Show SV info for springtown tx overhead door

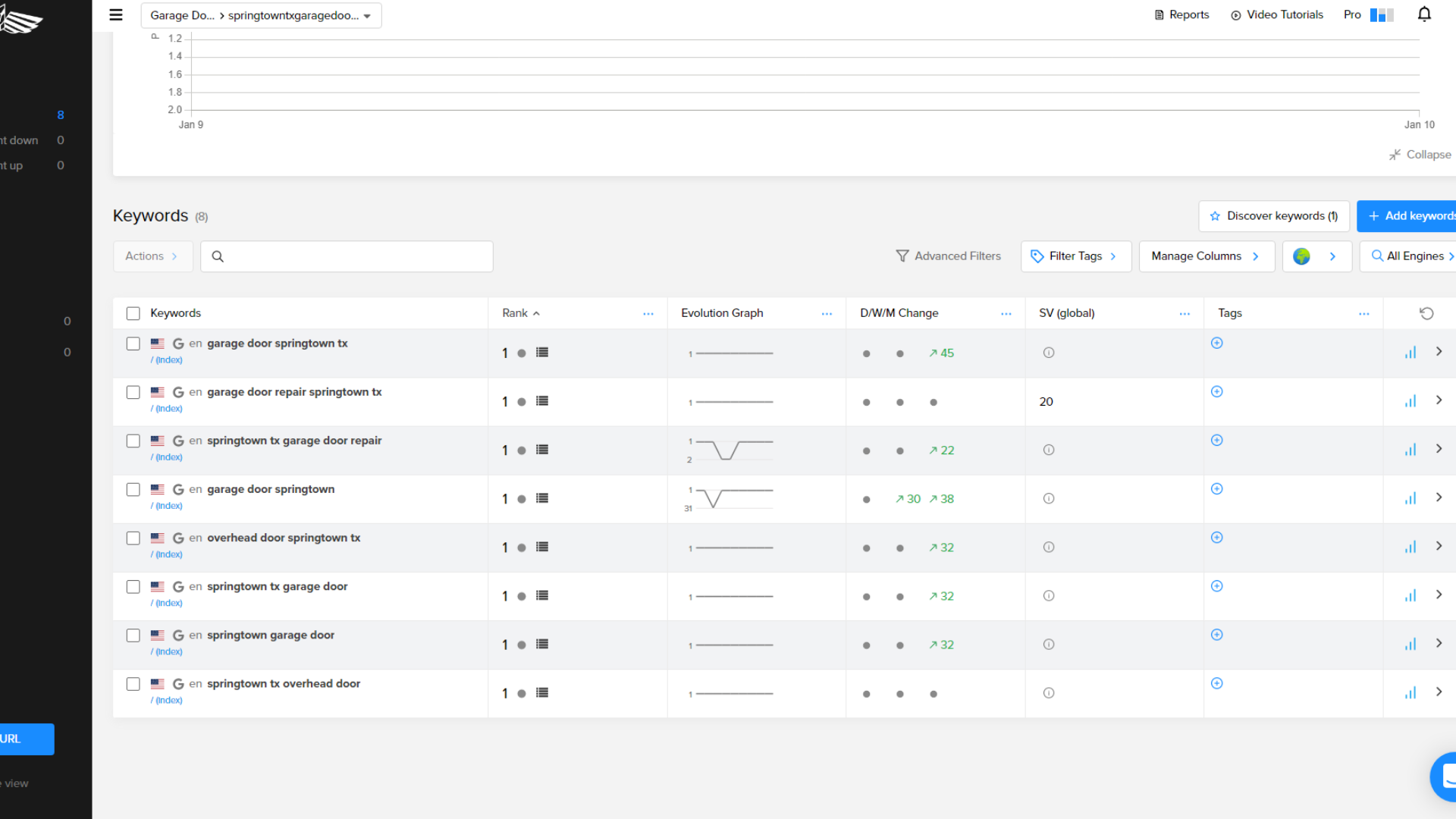pos(1049,692)
